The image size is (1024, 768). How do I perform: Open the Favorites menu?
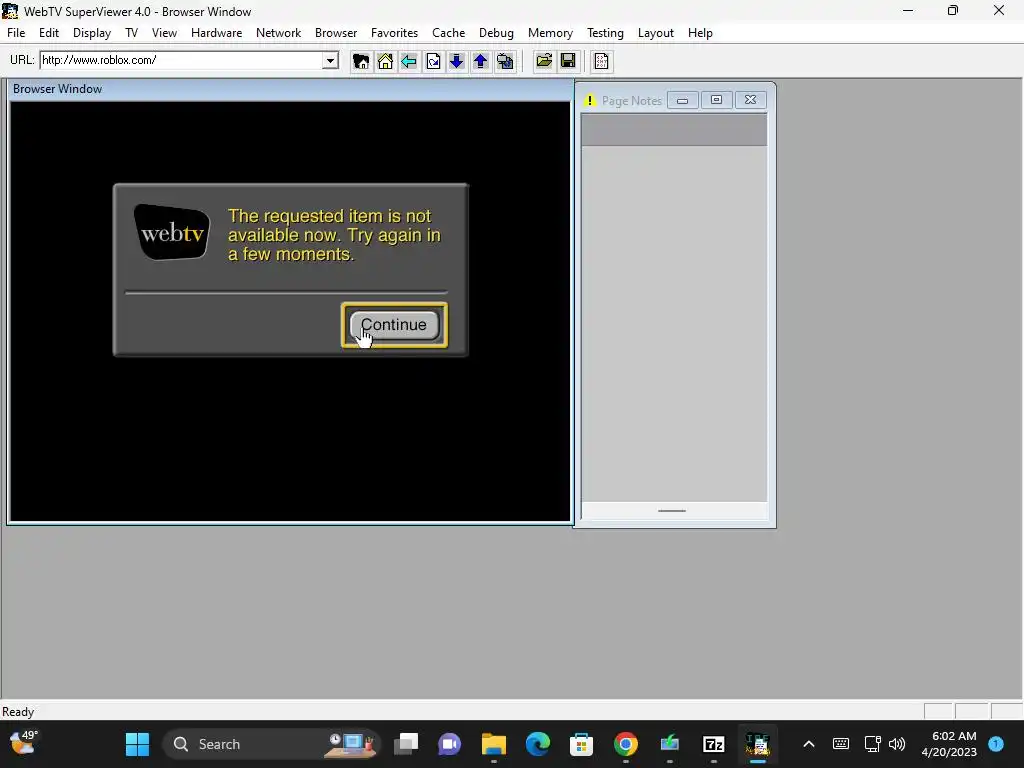[x=394, y=33]
